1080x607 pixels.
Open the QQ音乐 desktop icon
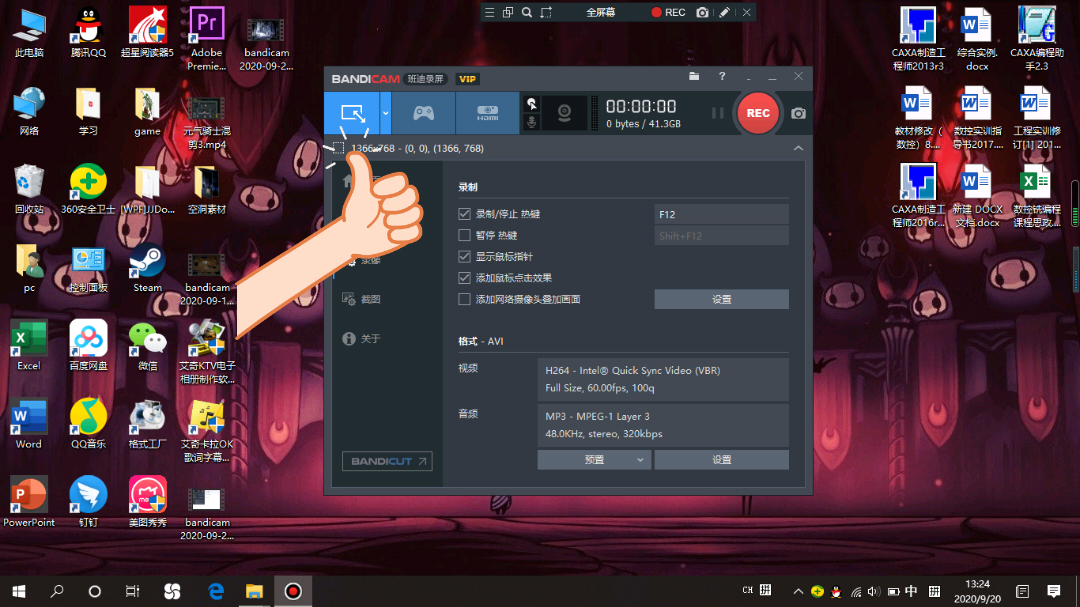(x=88, y=424)
